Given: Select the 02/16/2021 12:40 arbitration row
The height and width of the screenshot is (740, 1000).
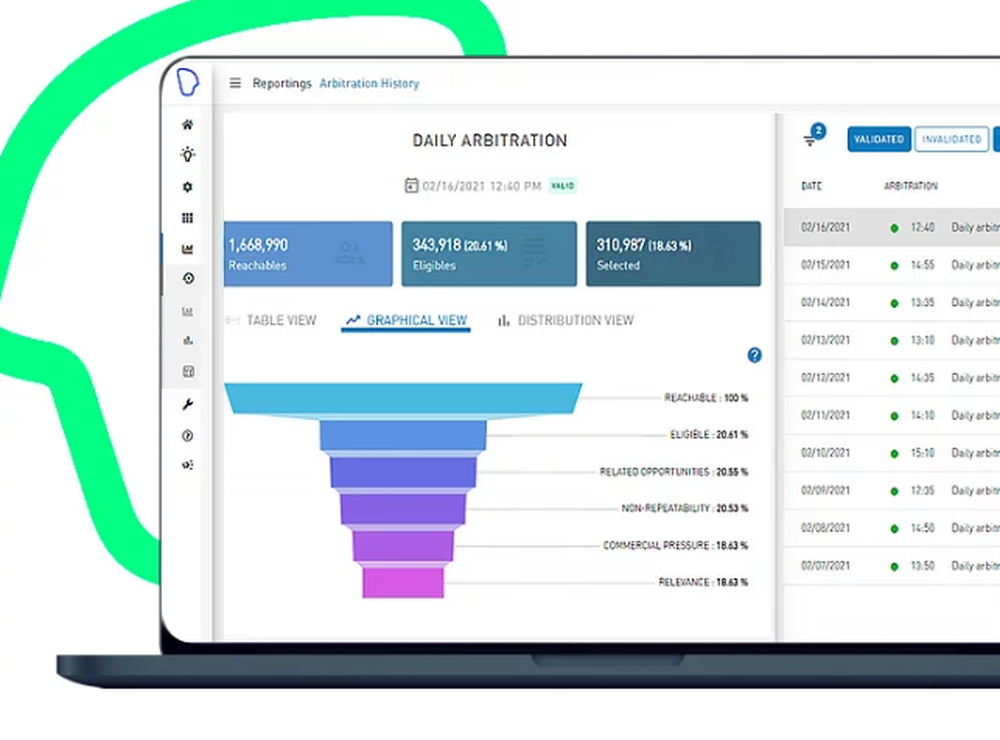Looking at the screenshot, I should coord(892,227).
